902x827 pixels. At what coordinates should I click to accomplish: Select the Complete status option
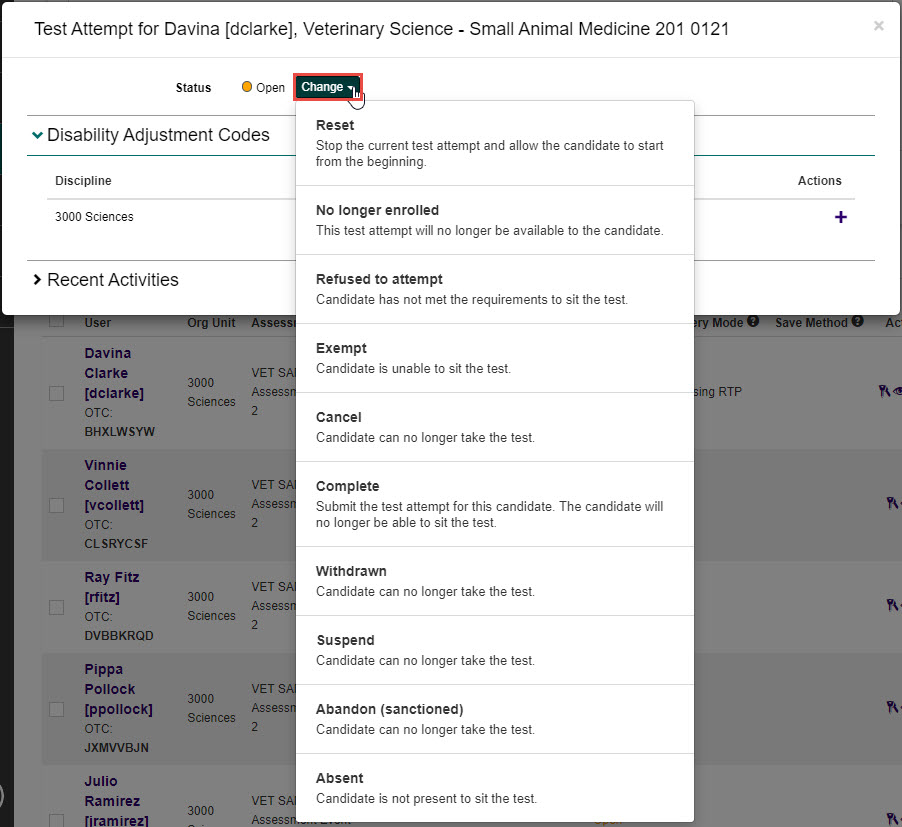tap(347, 487)
